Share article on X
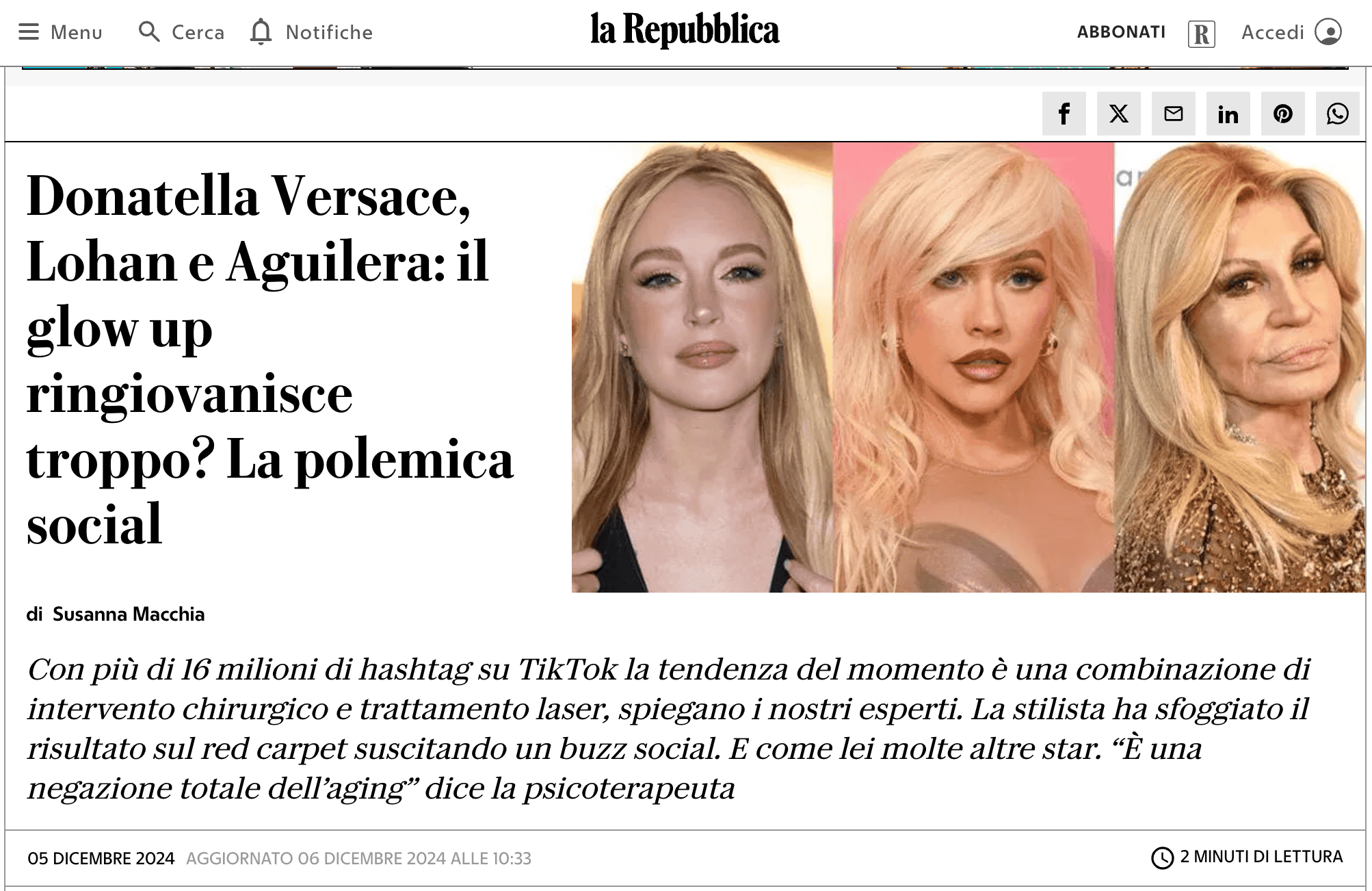Screen dimensions: 1372x891 click(x=1118, y=114)
